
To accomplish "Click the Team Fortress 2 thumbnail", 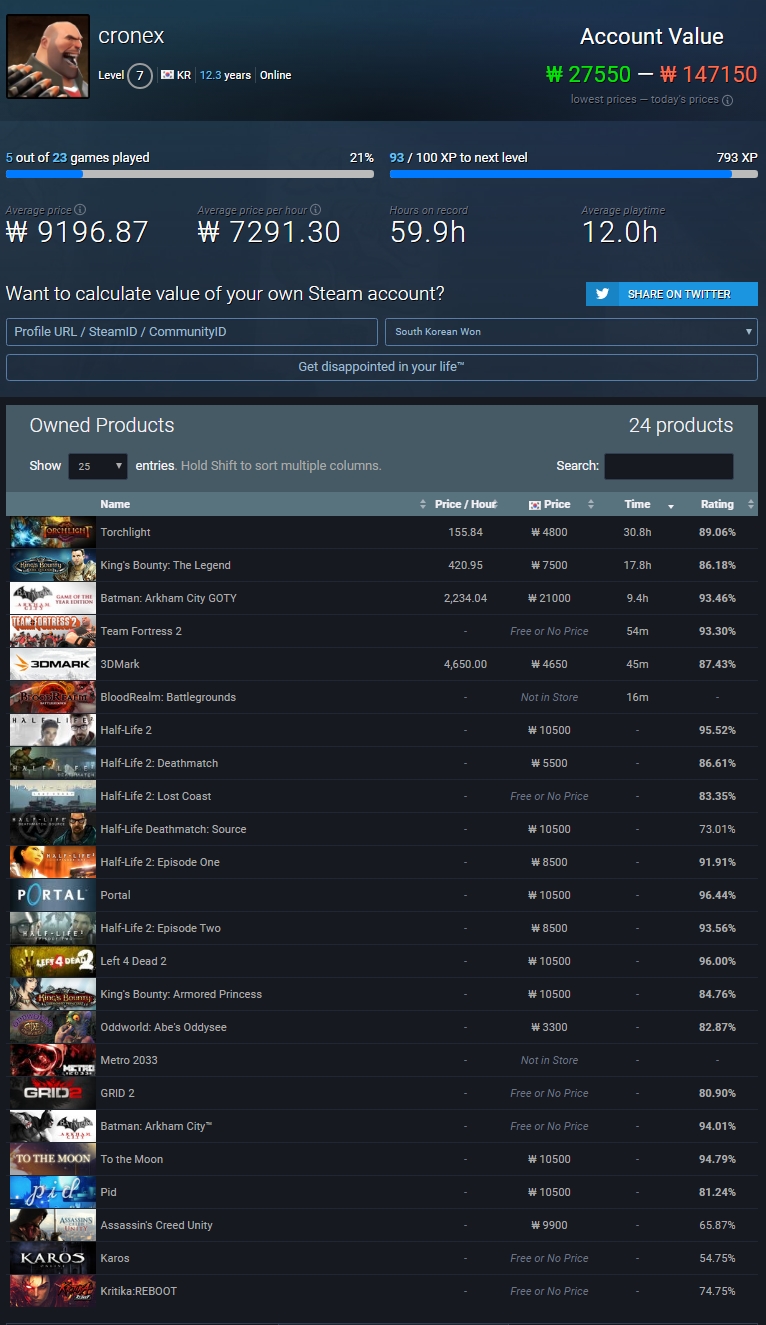I will point(53,631).
